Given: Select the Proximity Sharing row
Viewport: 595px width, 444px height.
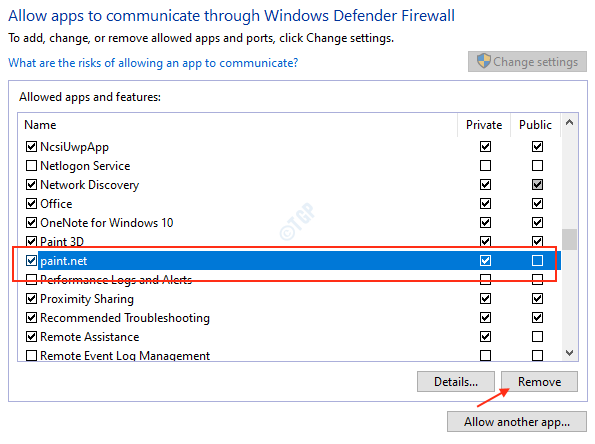Looking at the screenshot, I should click(289, 299).
